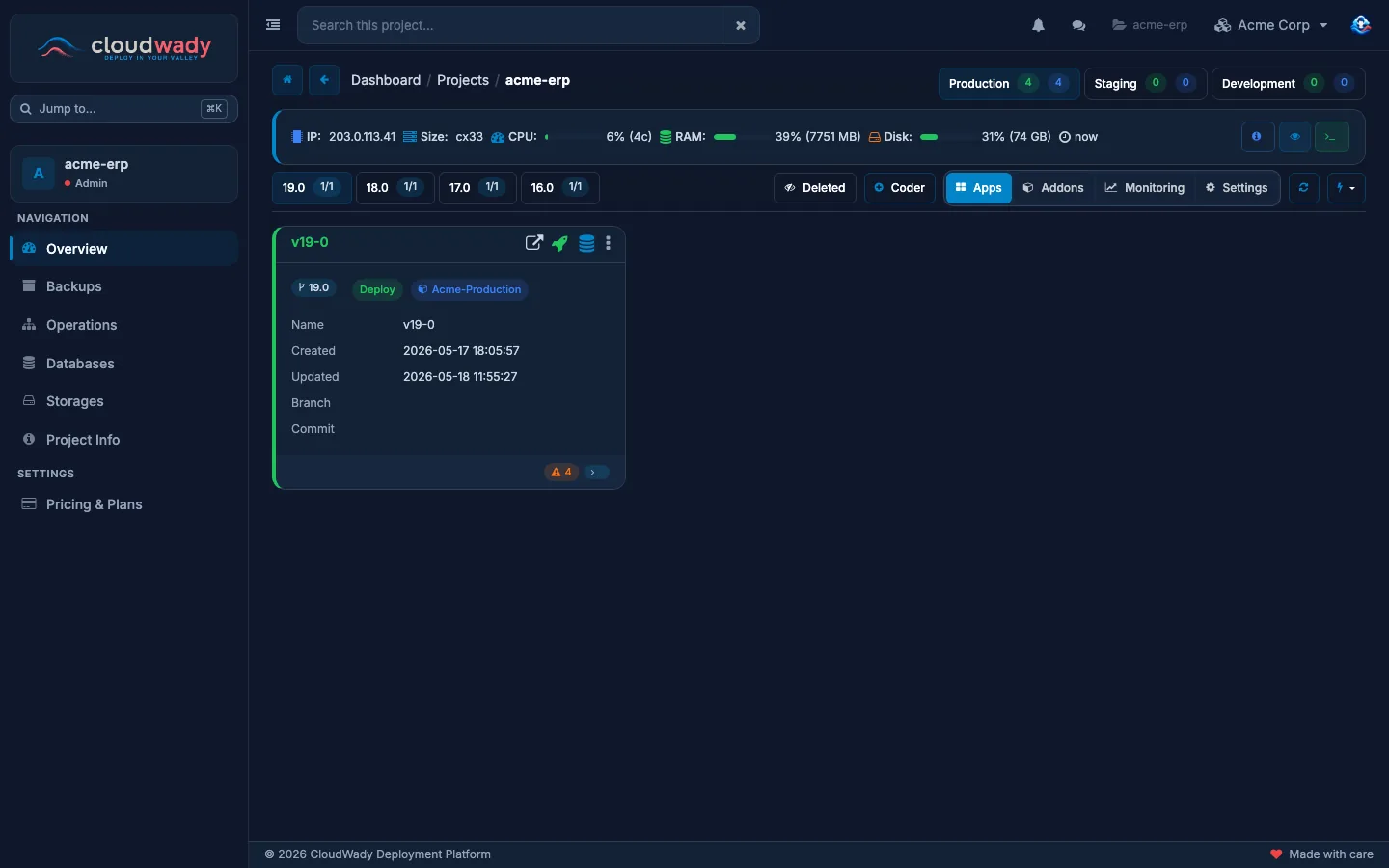Select the Development environment tab

pos(1288,83)
